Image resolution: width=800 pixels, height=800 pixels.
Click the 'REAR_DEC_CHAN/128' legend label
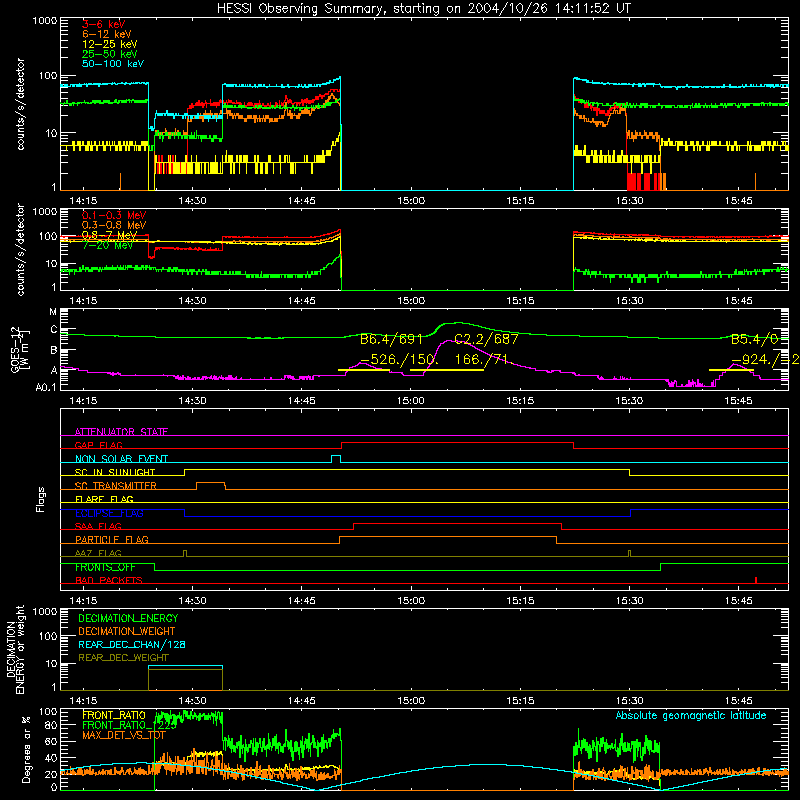tap(132, 645)
